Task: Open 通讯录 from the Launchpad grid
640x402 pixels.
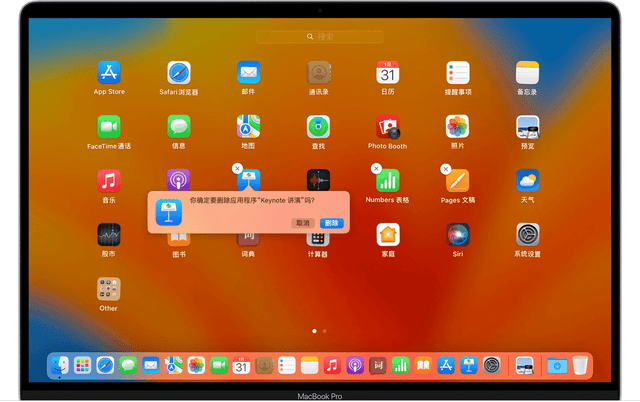Action: coord(318,73)
